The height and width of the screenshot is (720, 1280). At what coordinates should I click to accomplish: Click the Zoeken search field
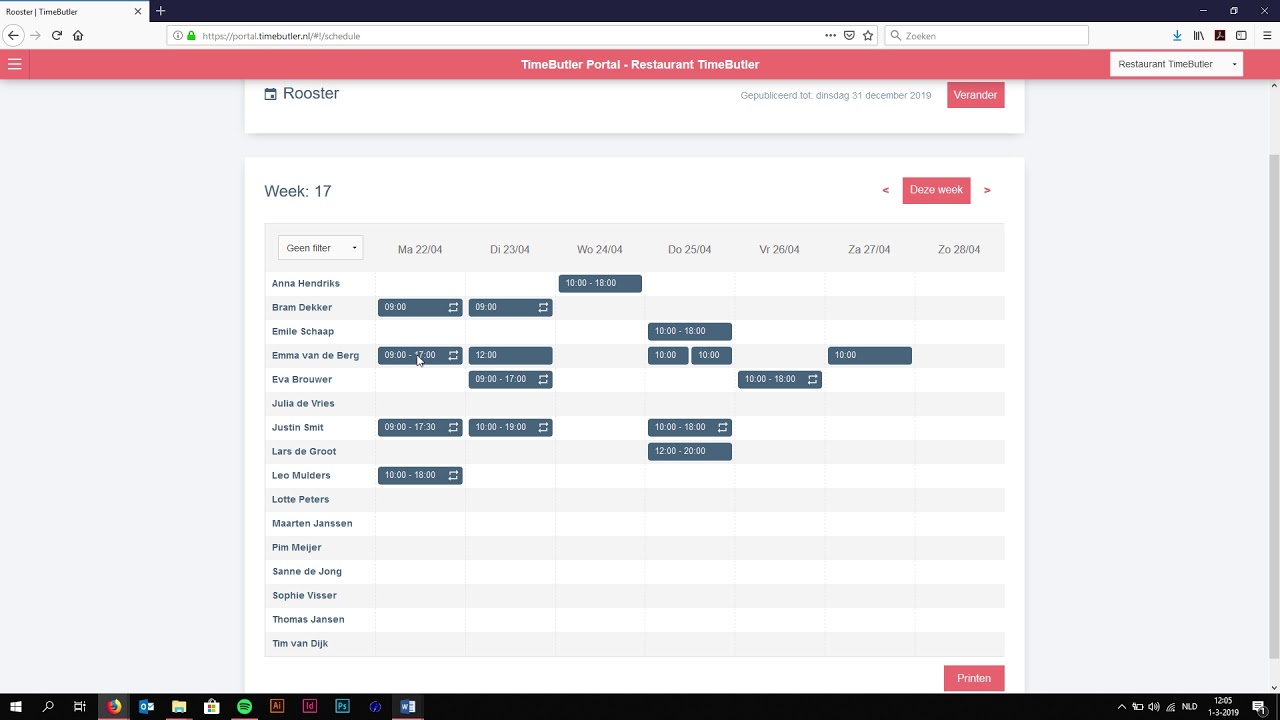[x=986, y=35]
